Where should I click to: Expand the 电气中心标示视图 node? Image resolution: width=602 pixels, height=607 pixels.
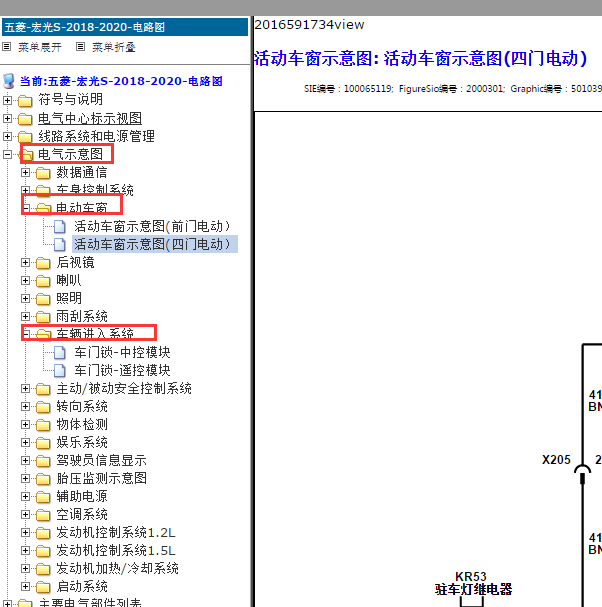7,118
